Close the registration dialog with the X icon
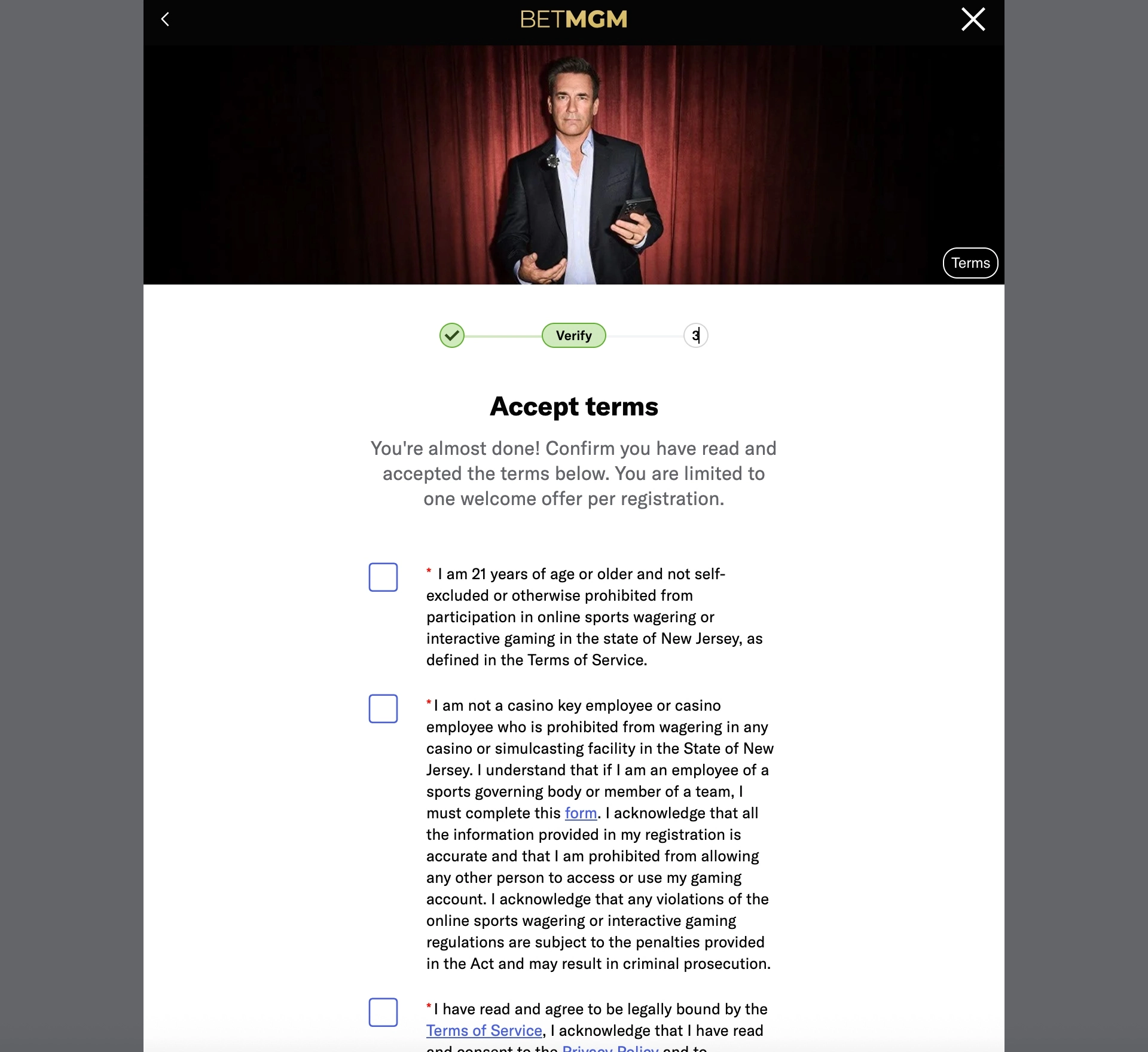This screenshot has height=1052, width=1148. (973, 20)
